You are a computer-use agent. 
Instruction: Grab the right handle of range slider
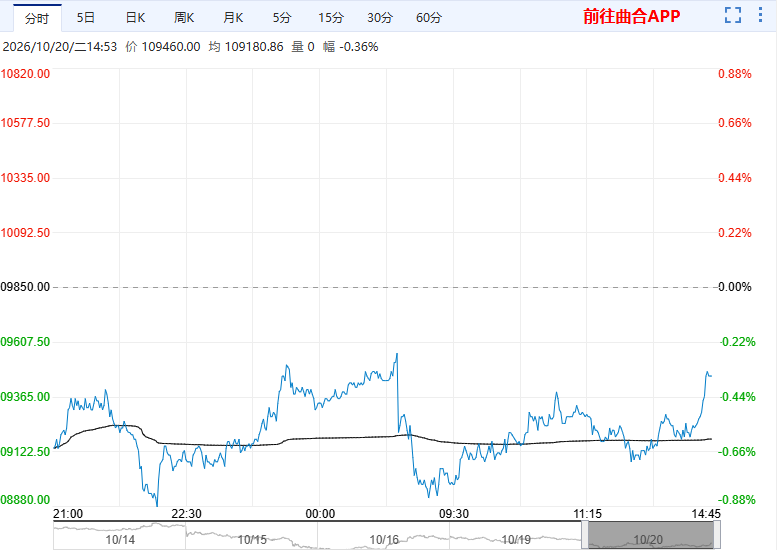(x=717, y=535)
